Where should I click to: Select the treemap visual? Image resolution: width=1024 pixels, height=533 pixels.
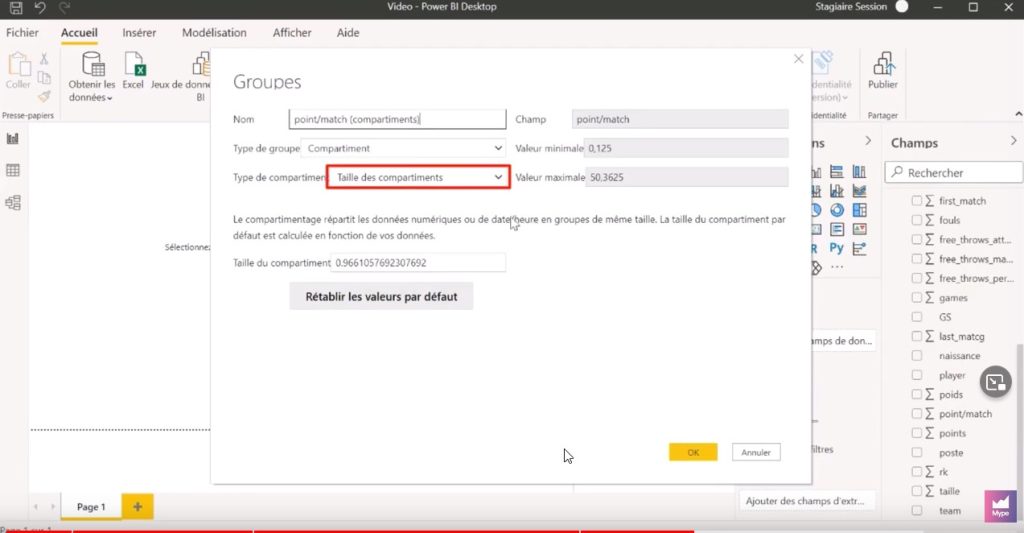click(859, 210)
